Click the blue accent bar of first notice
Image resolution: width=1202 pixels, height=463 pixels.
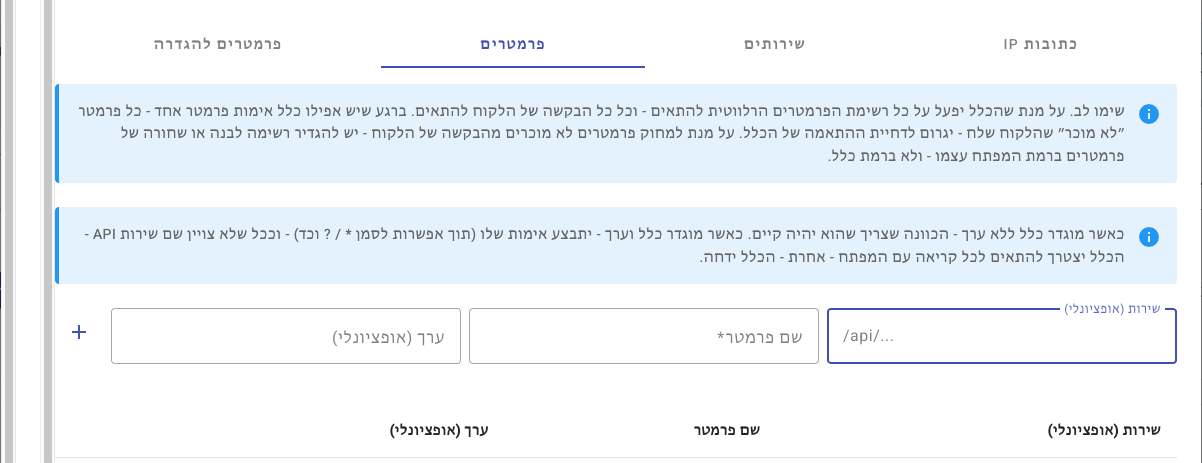(57, 134)
